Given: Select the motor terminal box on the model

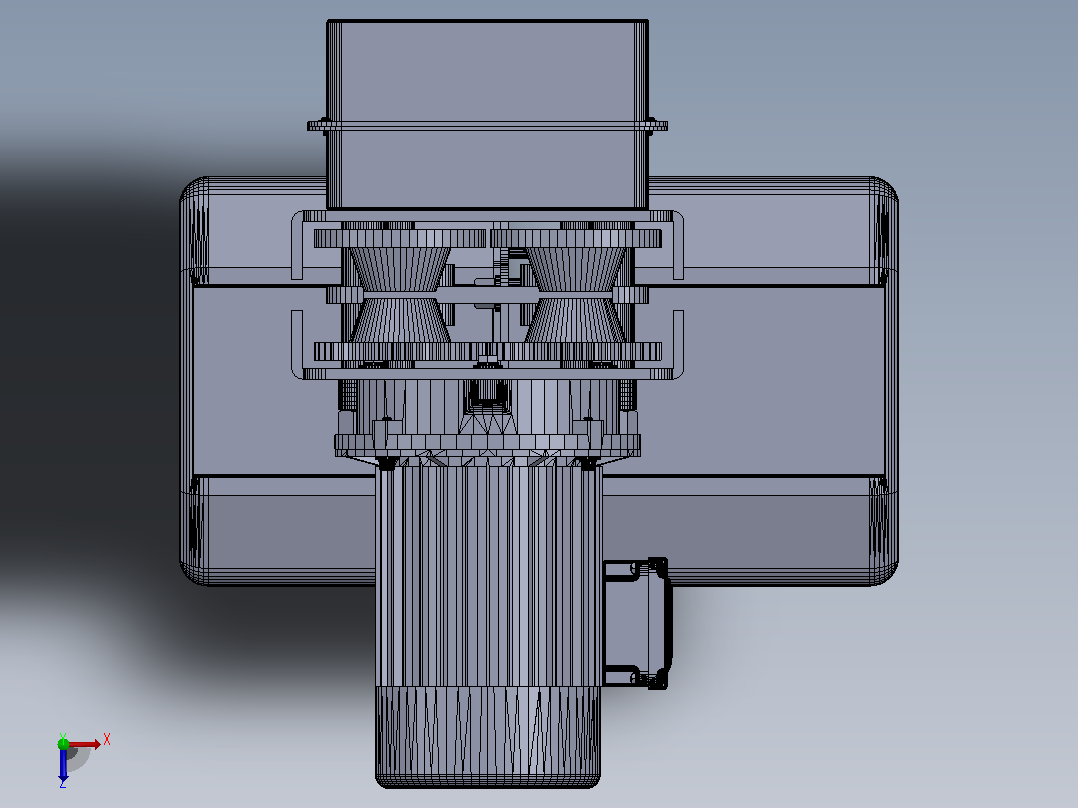Looking at the screenshot, I should (636, 623).
